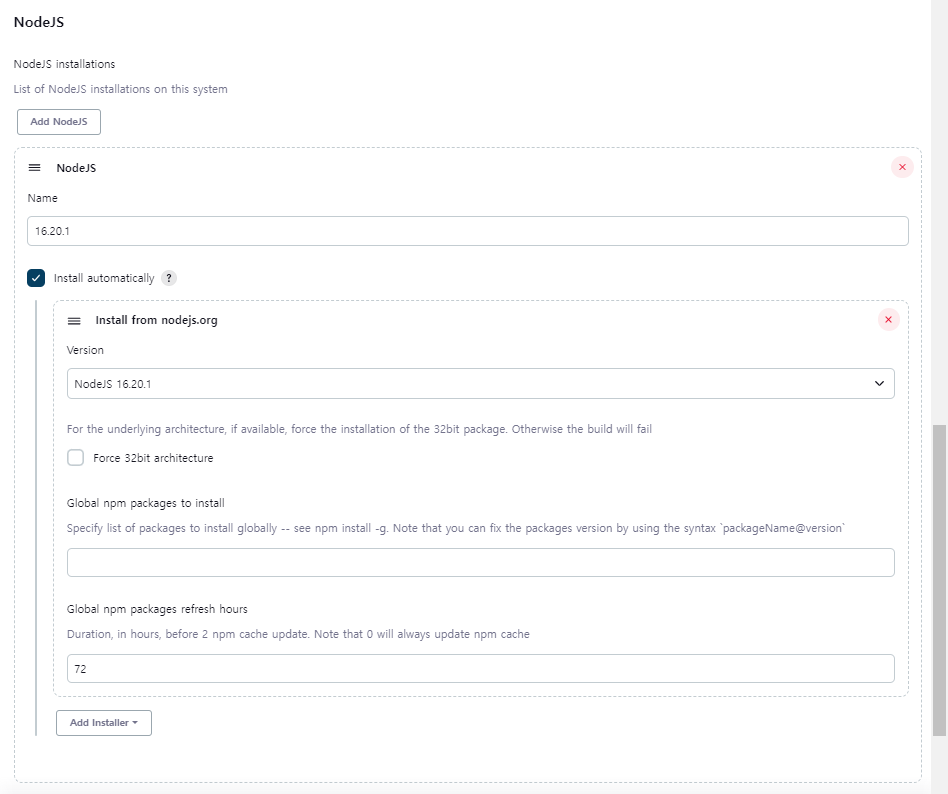Click the Install automatically label text
Image resolution: width=948 pixels, height=794 pixels.
tap(104, 278)
